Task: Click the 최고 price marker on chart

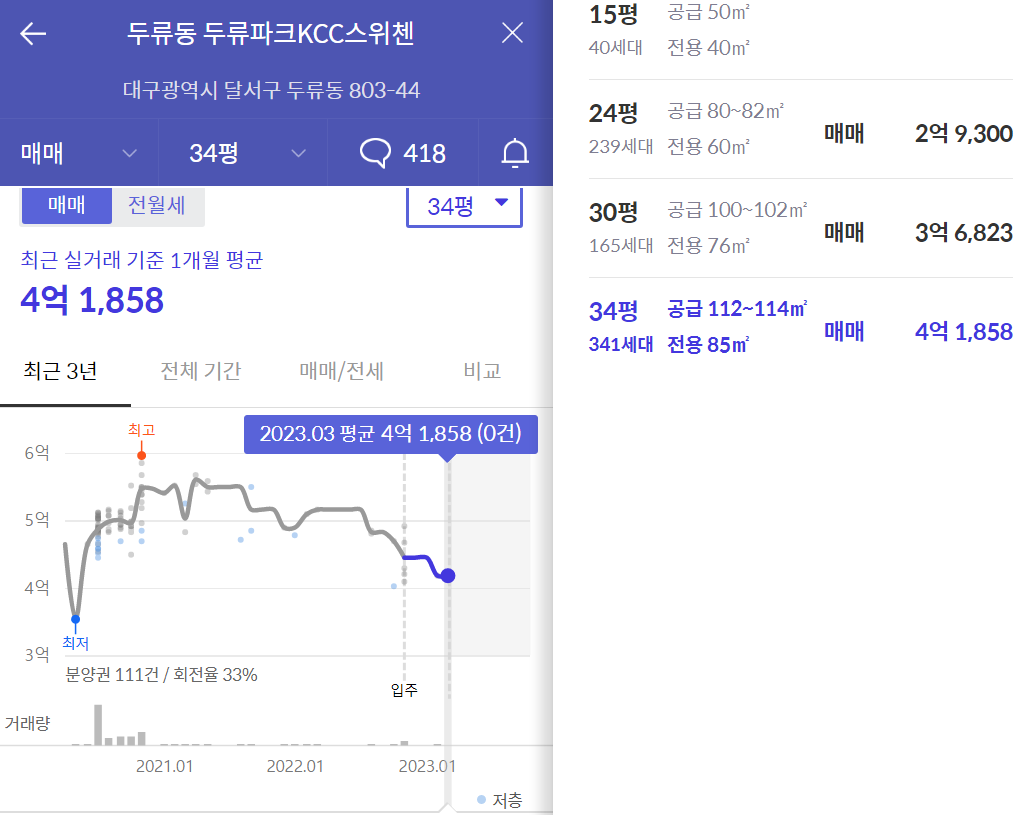Action: point(142,455)
